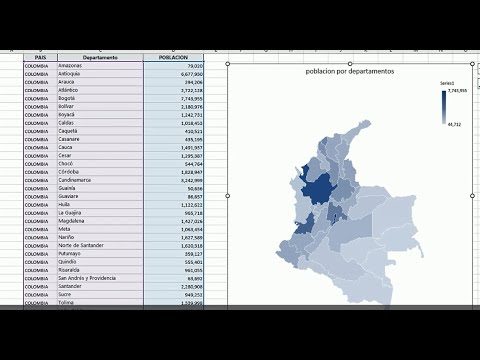Click the top-left corner chart handle
The image size is (480, 360).
(x=228, y=64)
